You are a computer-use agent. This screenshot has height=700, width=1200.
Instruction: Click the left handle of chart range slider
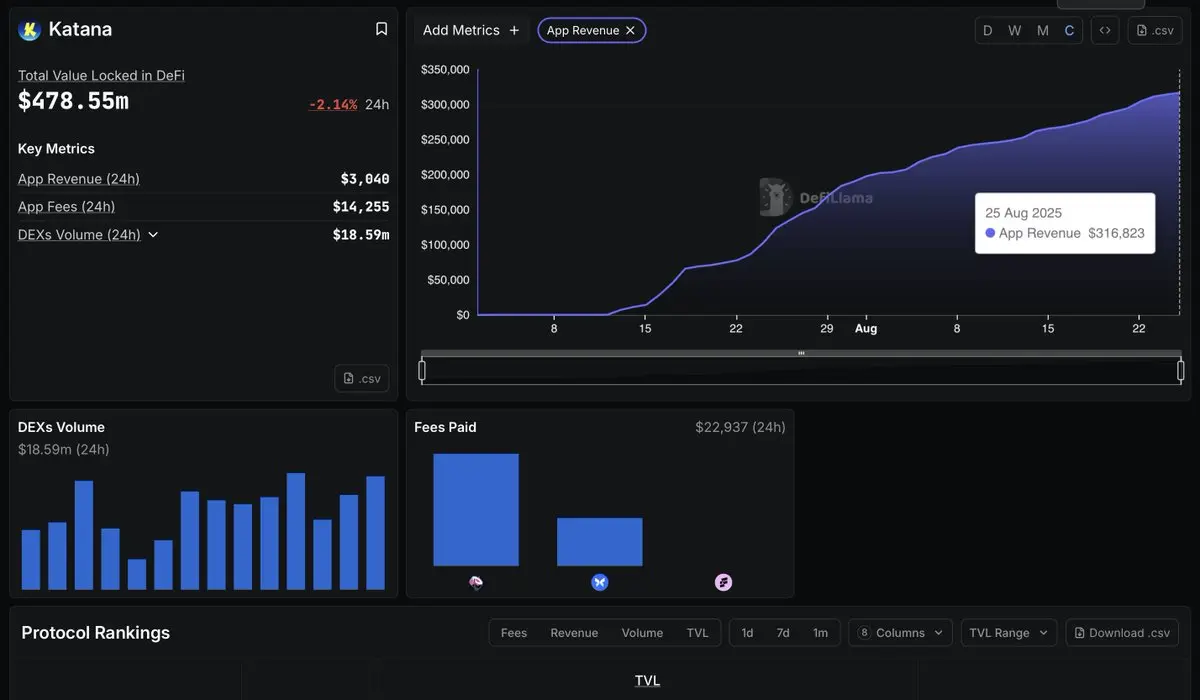click(x=422, y=371)
